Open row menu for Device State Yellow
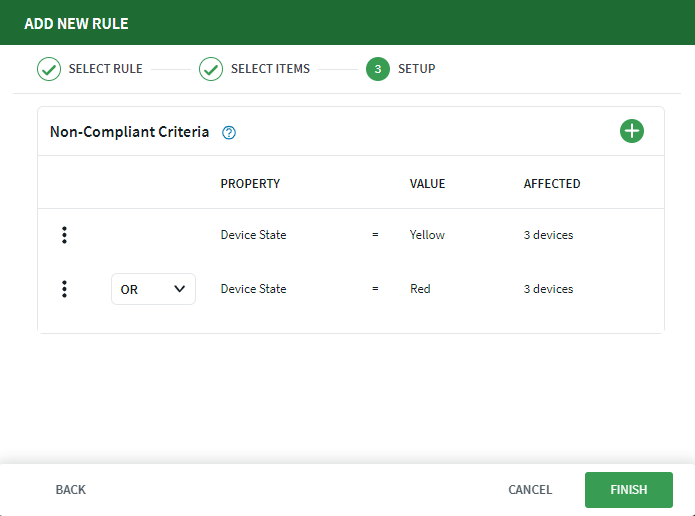 pos(64,235)
